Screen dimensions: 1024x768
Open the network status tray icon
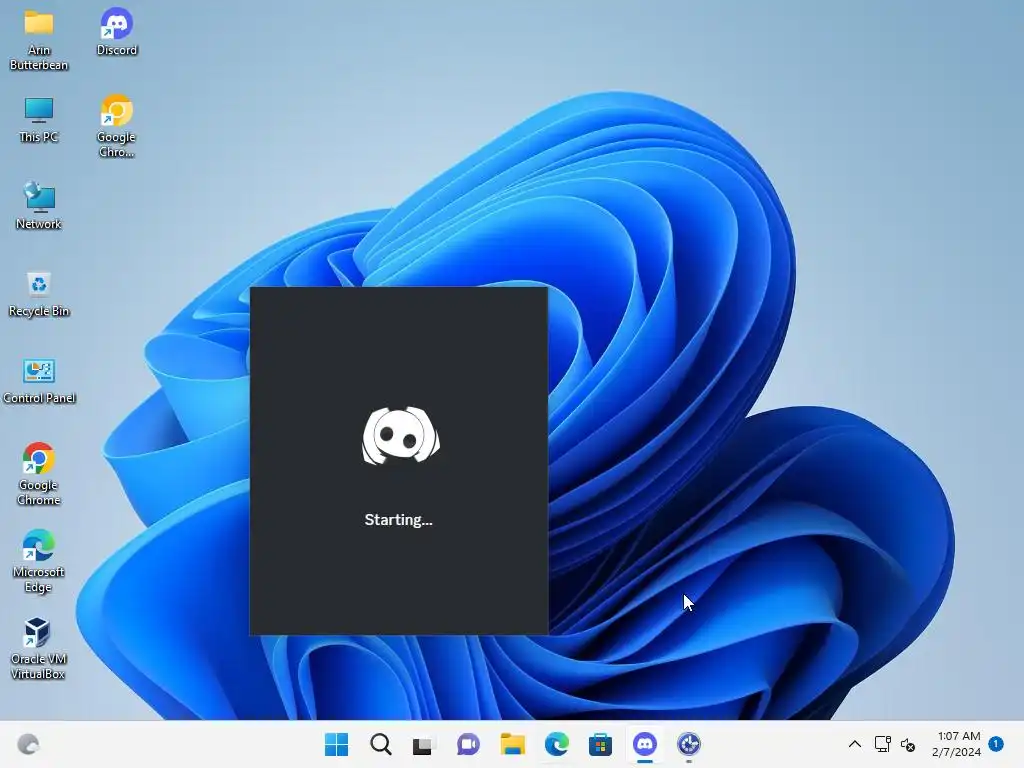tap(882, 744)
